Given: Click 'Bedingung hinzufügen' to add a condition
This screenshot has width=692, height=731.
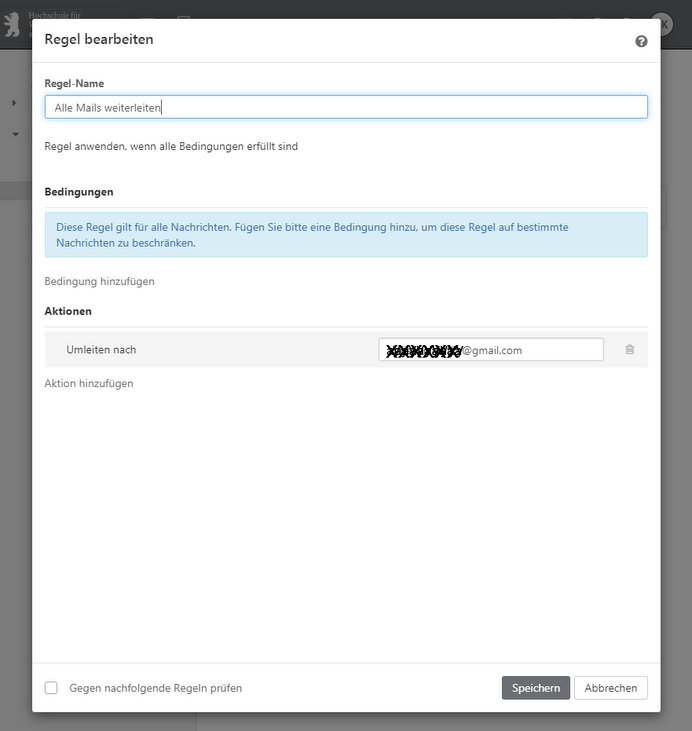Looking at the screenshot, I should pyautogui.click(x=100, y=281).
